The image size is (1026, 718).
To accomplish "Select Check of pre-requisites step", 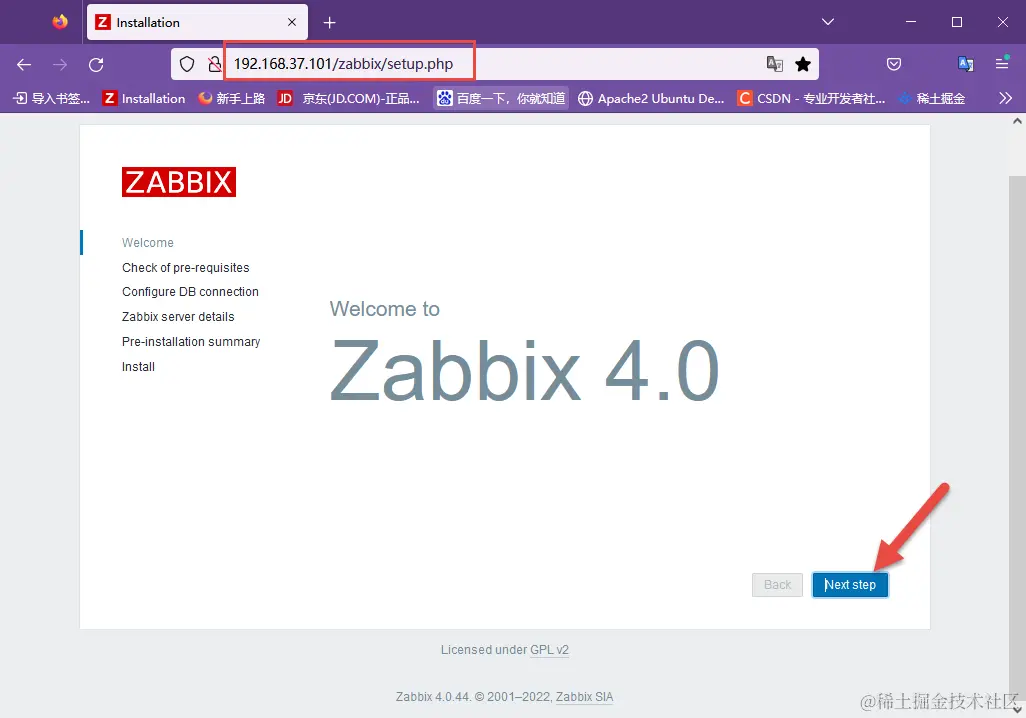I will coord(186,268).
